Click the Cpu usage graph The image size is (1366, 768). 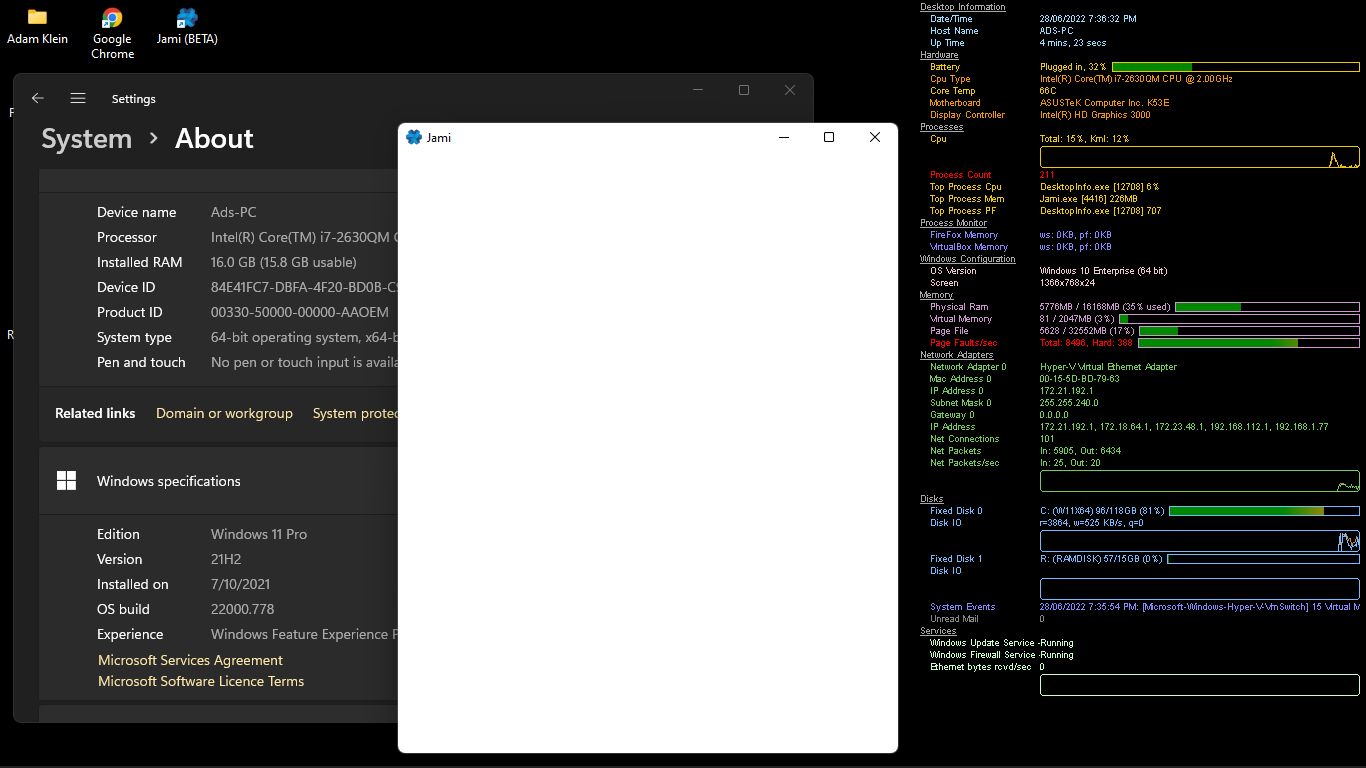[1200, 157]
